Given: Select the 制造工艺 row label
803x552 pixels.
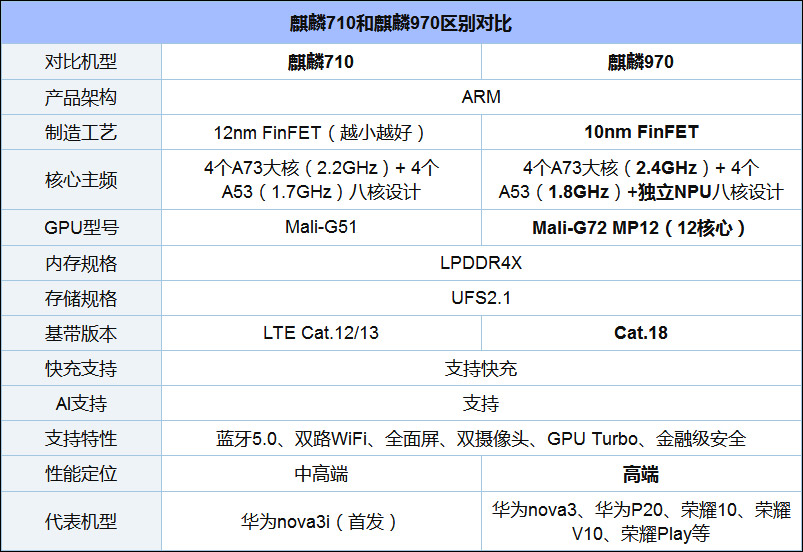Looking at the screenshot, I should pyautogui.click(x=81, y=132).
